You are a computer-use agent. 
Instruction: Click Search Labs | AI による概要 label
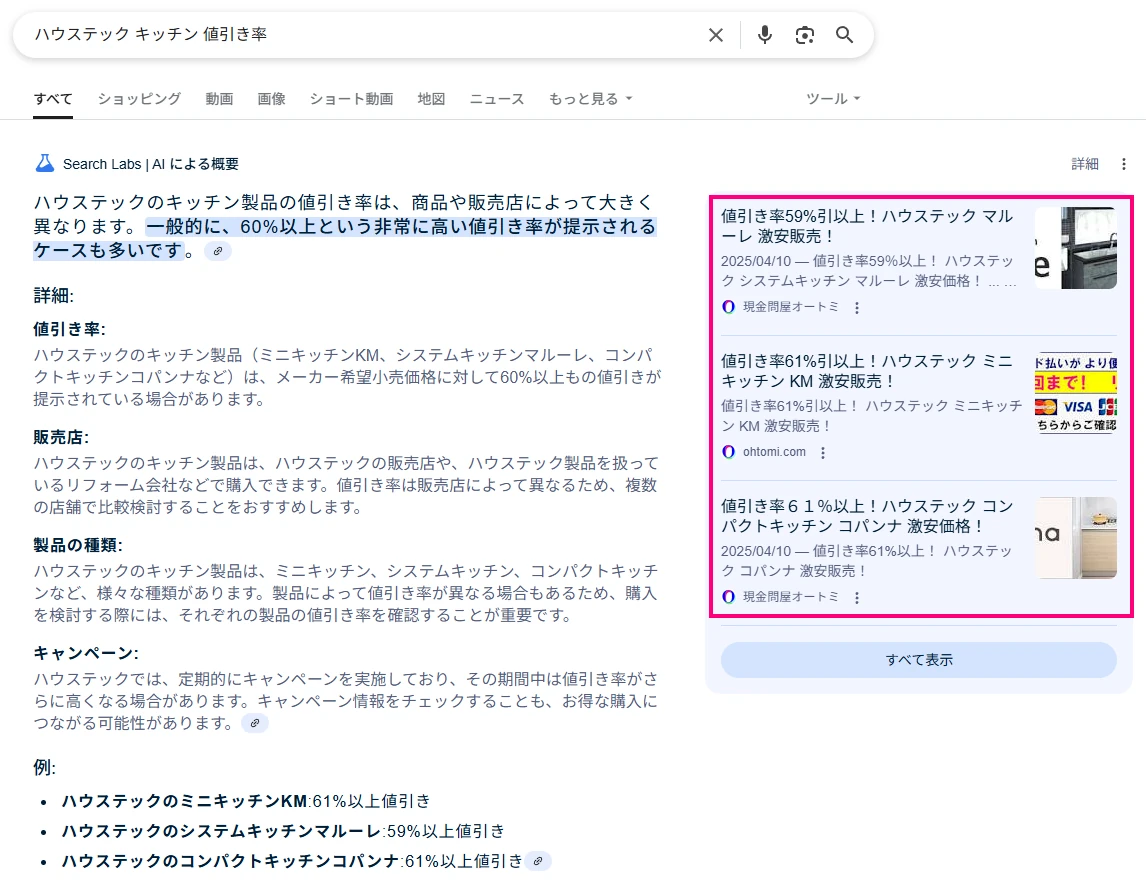pyautogui.click(x=151, y=164)
